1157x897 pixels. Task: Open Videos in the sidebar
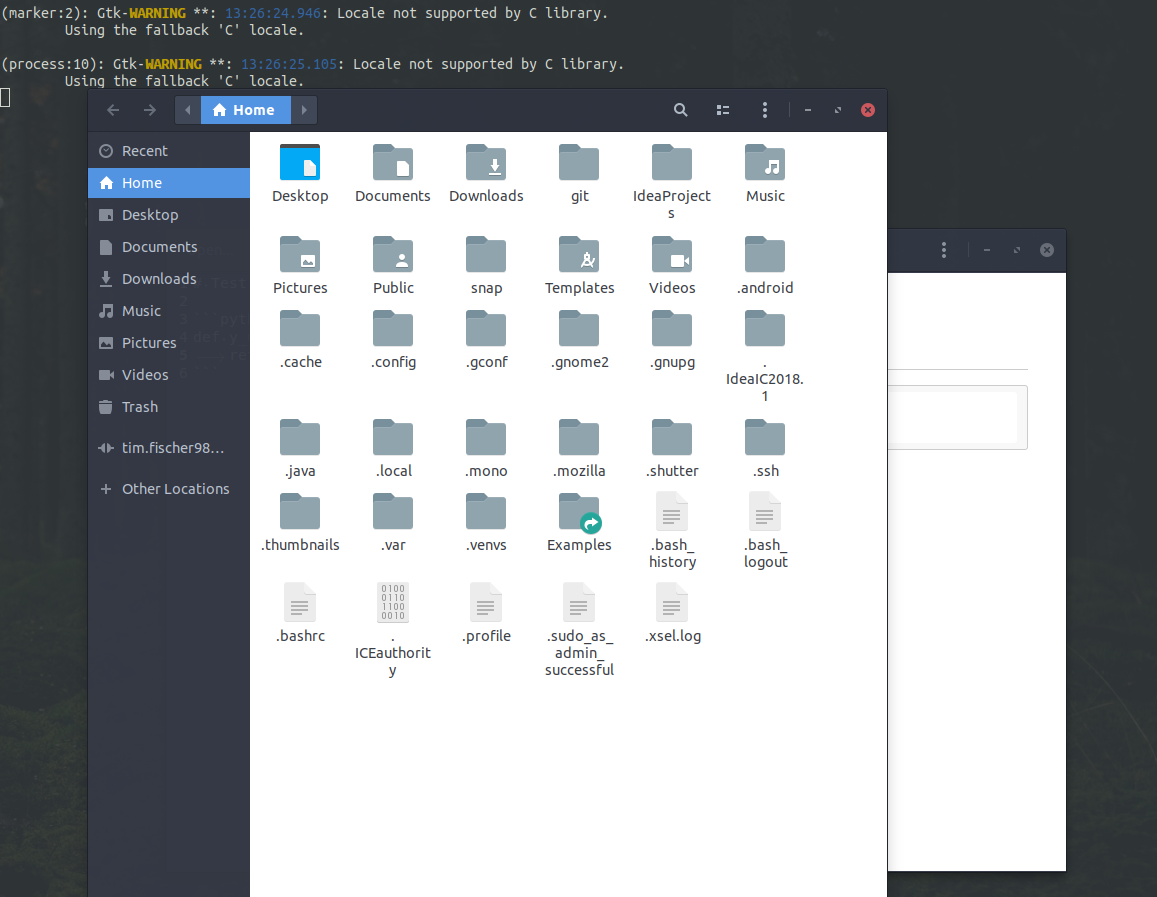169,375
